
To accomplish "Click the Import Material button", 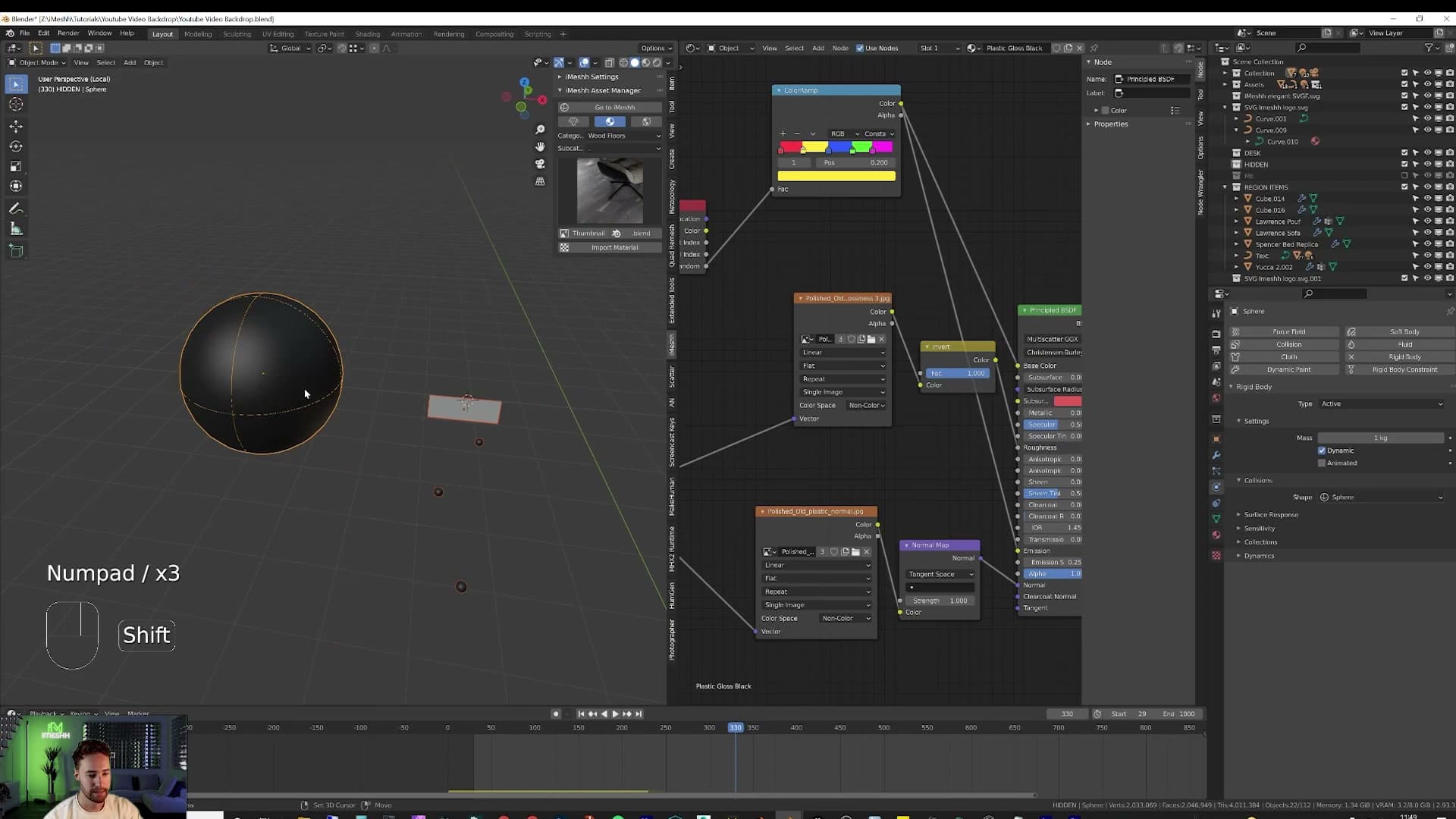I will tap(610, 248).
